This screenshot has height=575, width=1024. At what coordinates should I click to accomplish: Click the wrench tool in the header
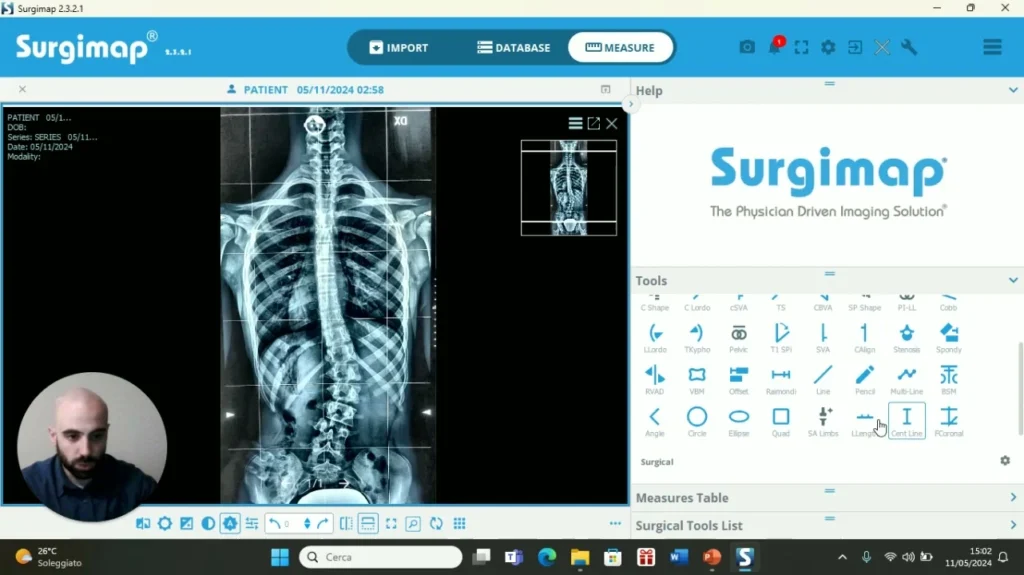(909, 47)
